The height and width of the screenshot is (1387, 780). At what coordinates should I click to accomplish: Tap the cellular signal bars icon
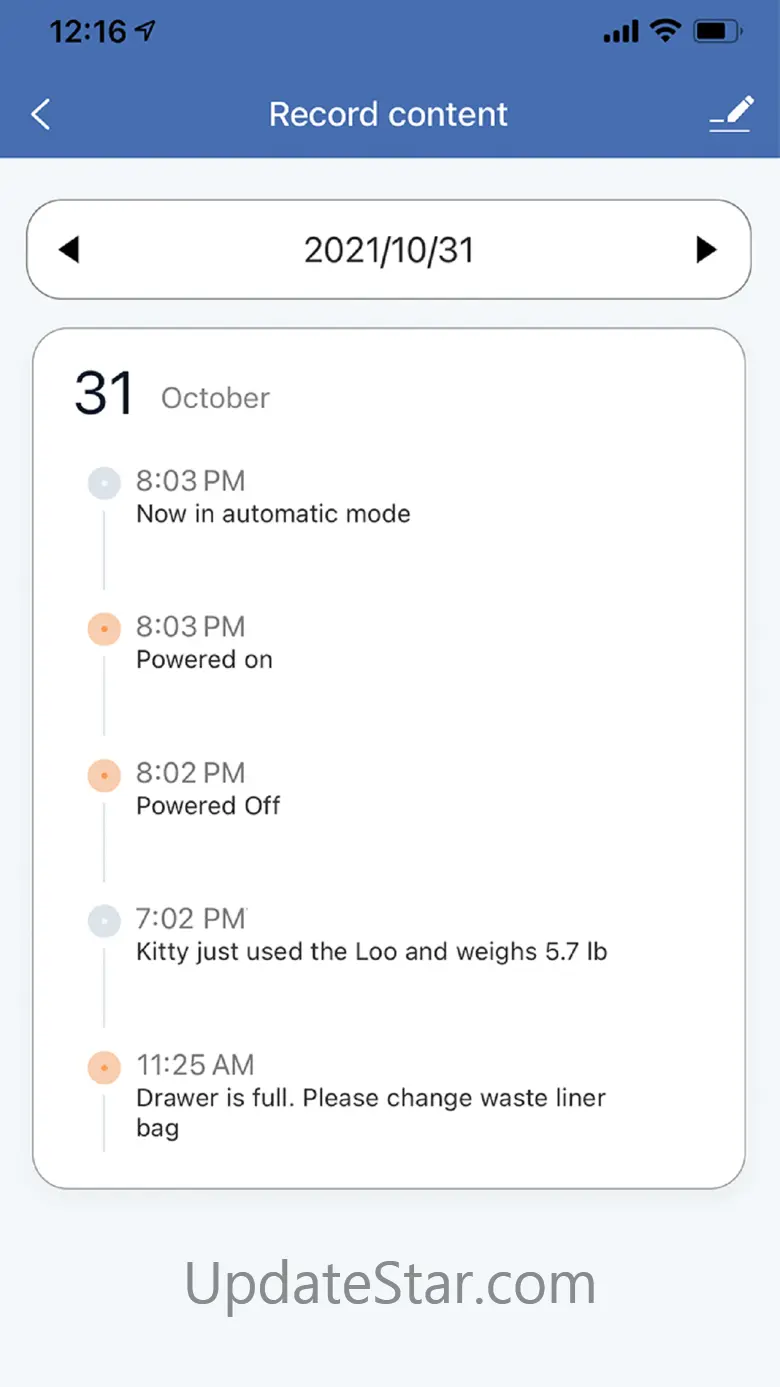click(620, 33)
